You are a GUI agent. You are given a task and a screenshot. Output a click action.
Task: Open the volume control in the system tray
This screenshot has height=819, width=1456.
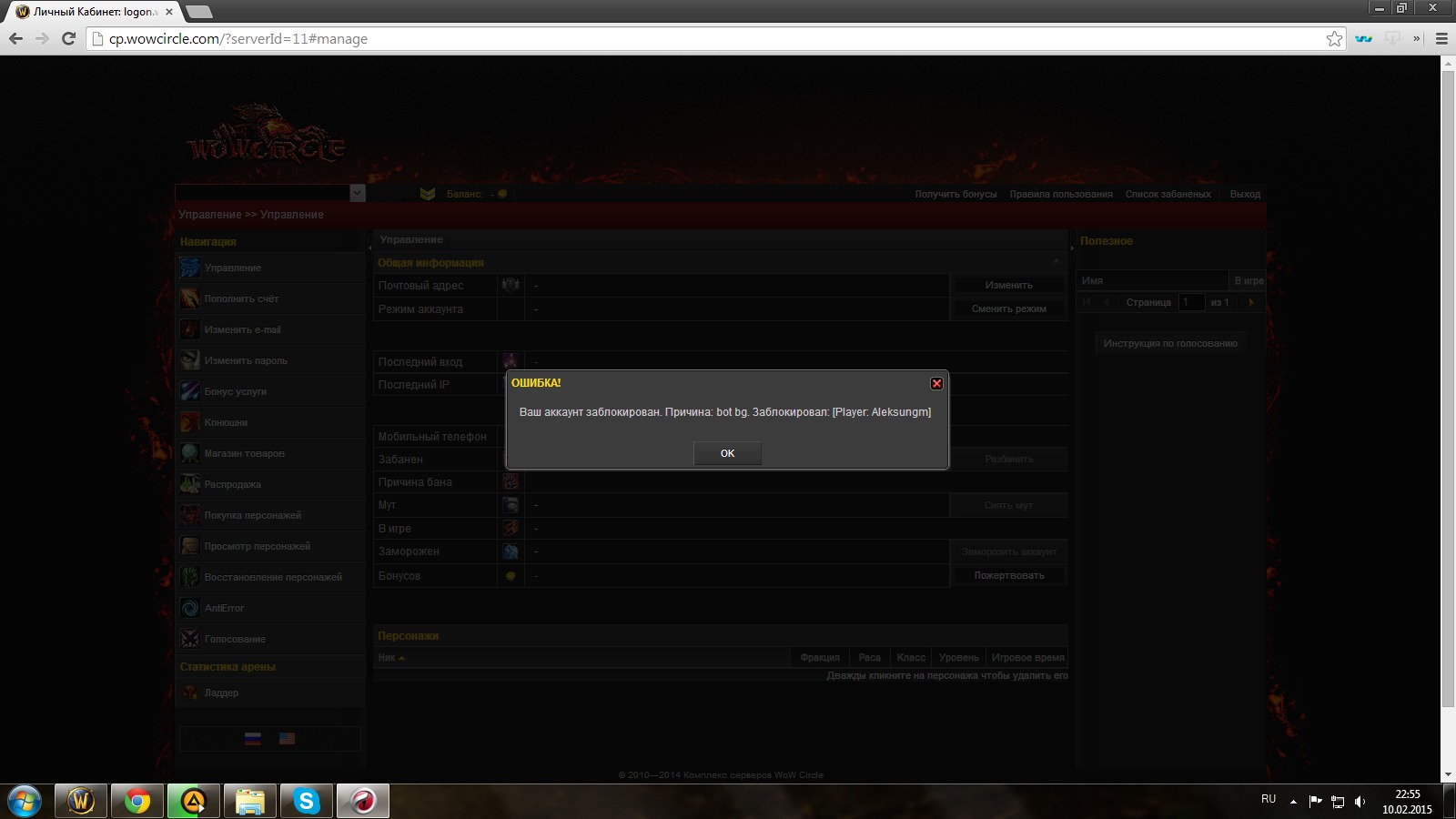click(x=1360, y=802)
